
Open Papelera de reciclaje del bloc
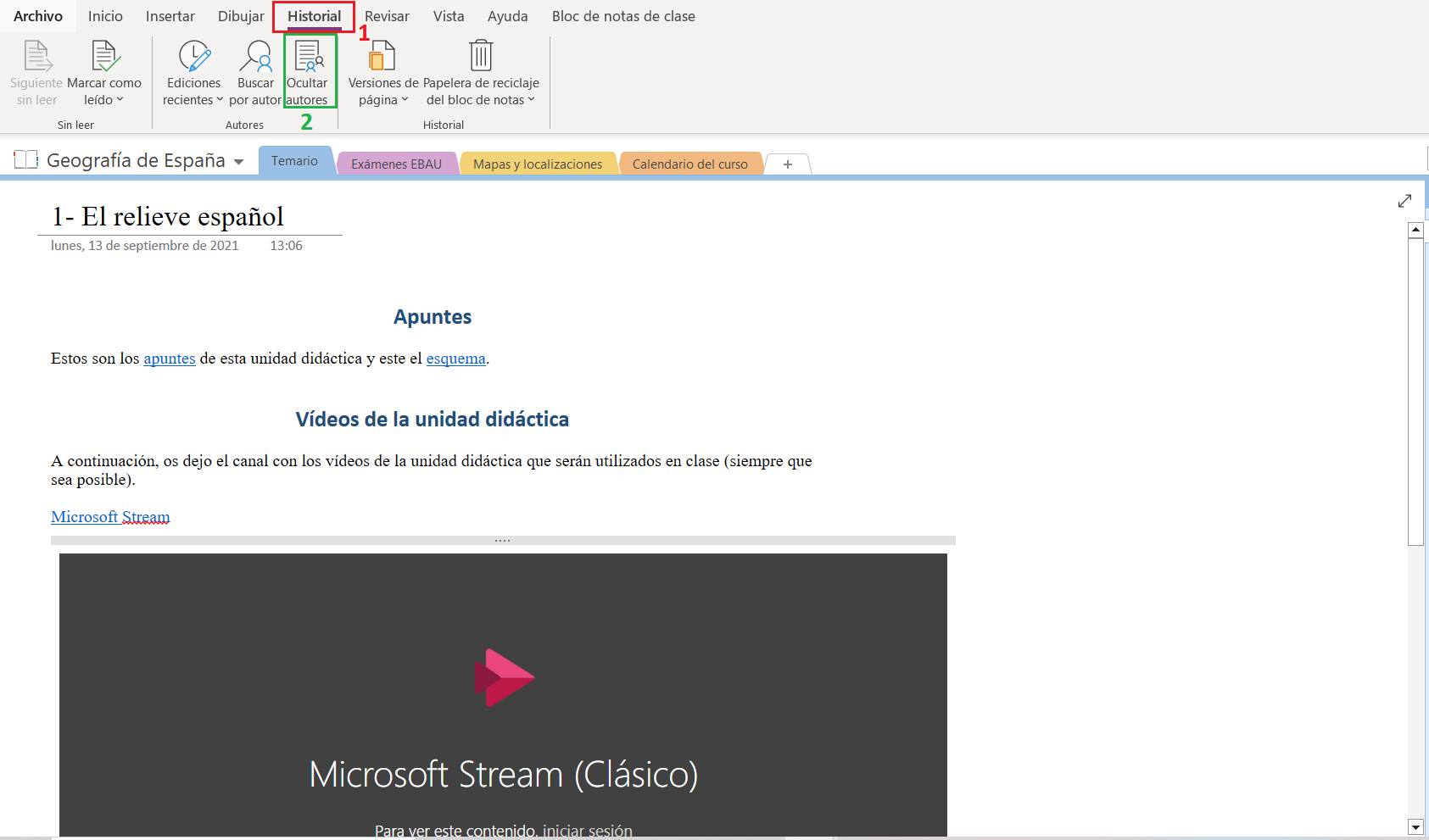point(481,74)
